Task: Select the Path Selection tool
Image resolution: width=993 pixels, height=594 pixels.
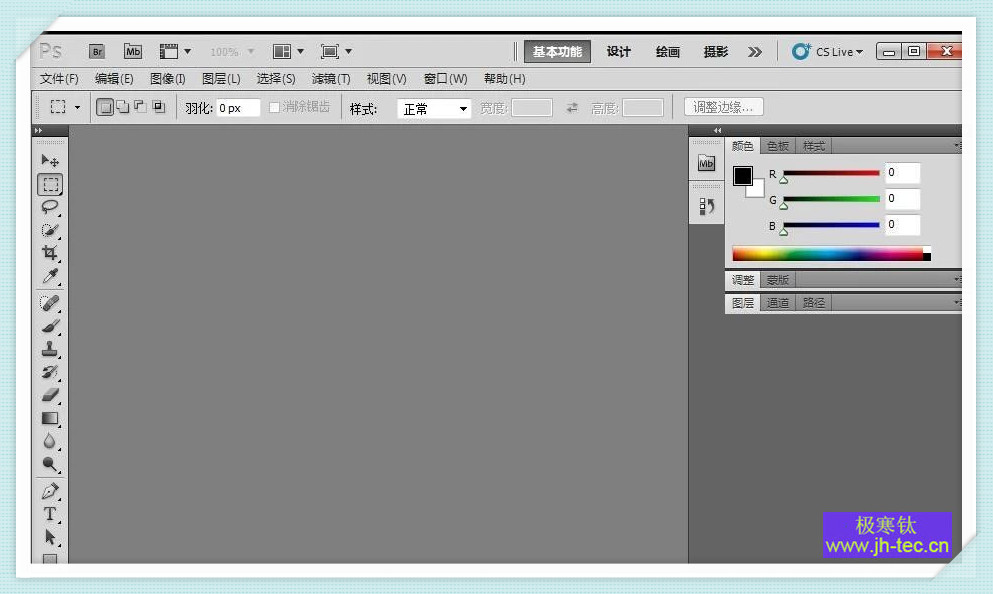Action: point(50,537)
